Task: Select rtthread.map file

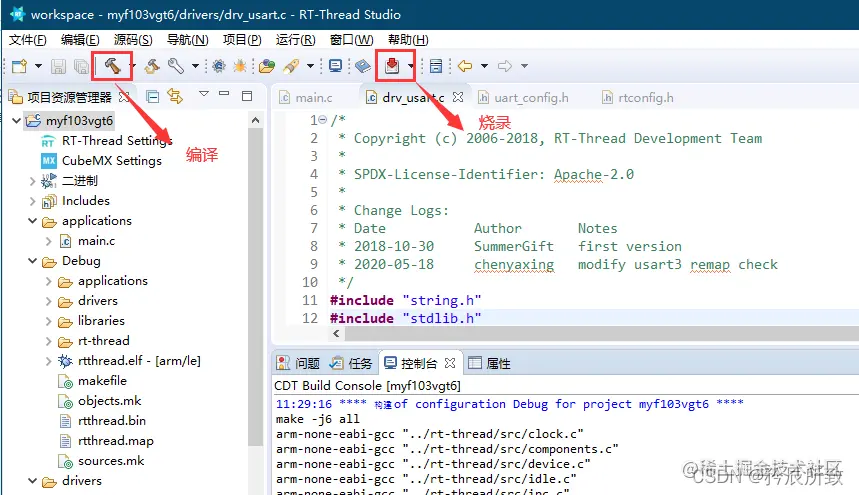Action: [116, 441]
